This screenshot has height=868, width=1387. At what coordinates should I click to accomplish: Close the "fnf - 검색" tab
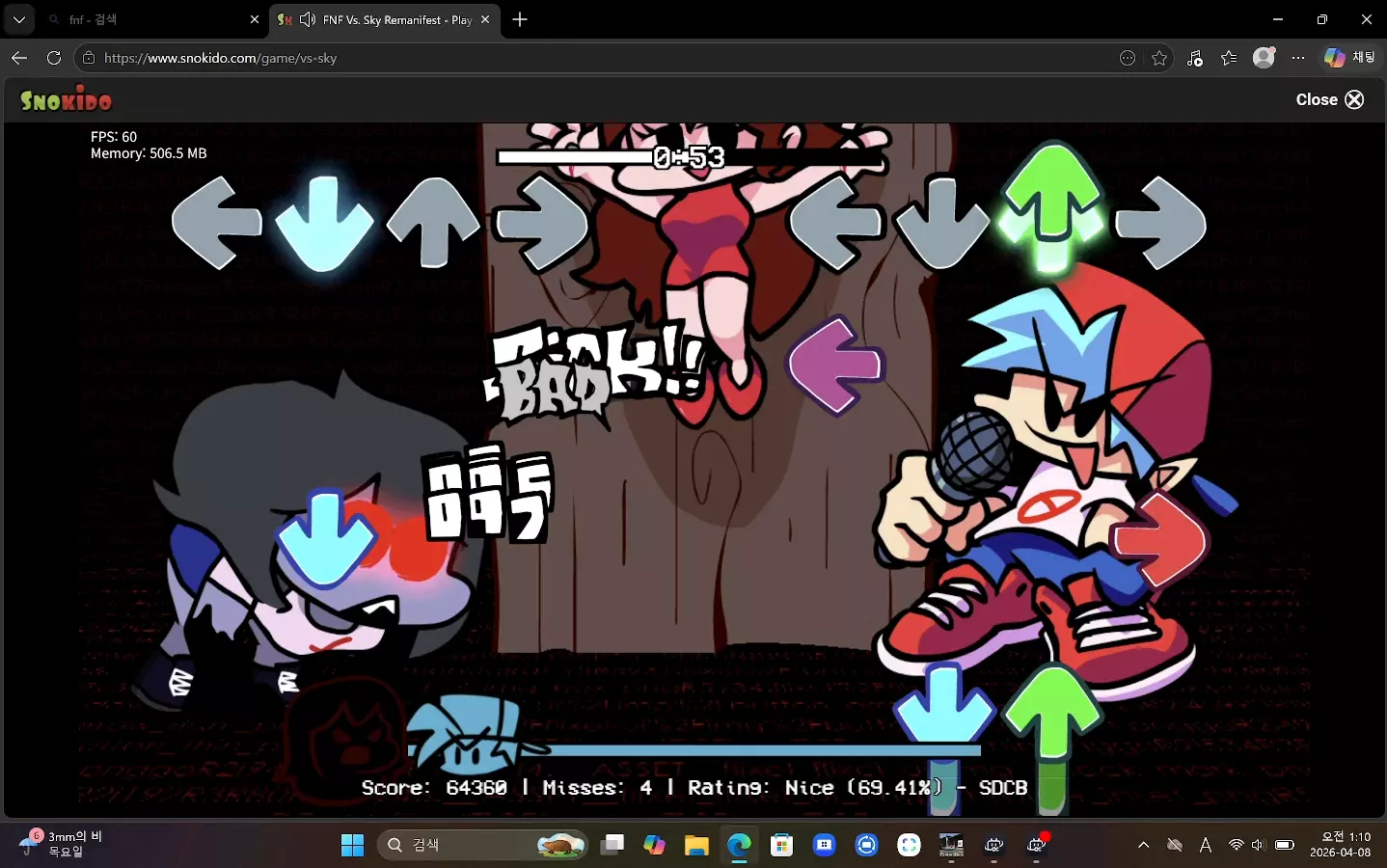(255, 19)
